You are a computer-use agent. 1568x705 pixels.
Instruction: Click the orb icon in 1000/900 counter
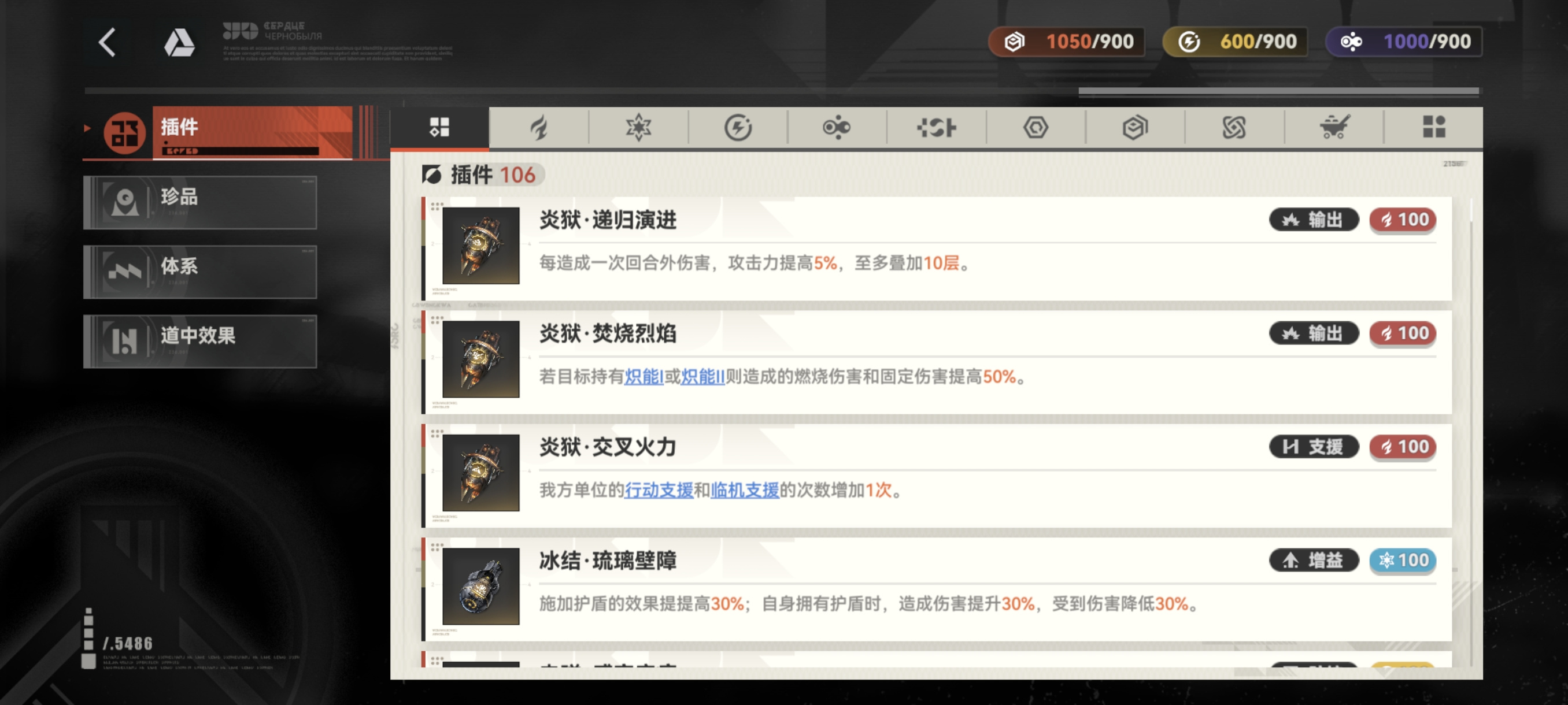point(1351,42)
